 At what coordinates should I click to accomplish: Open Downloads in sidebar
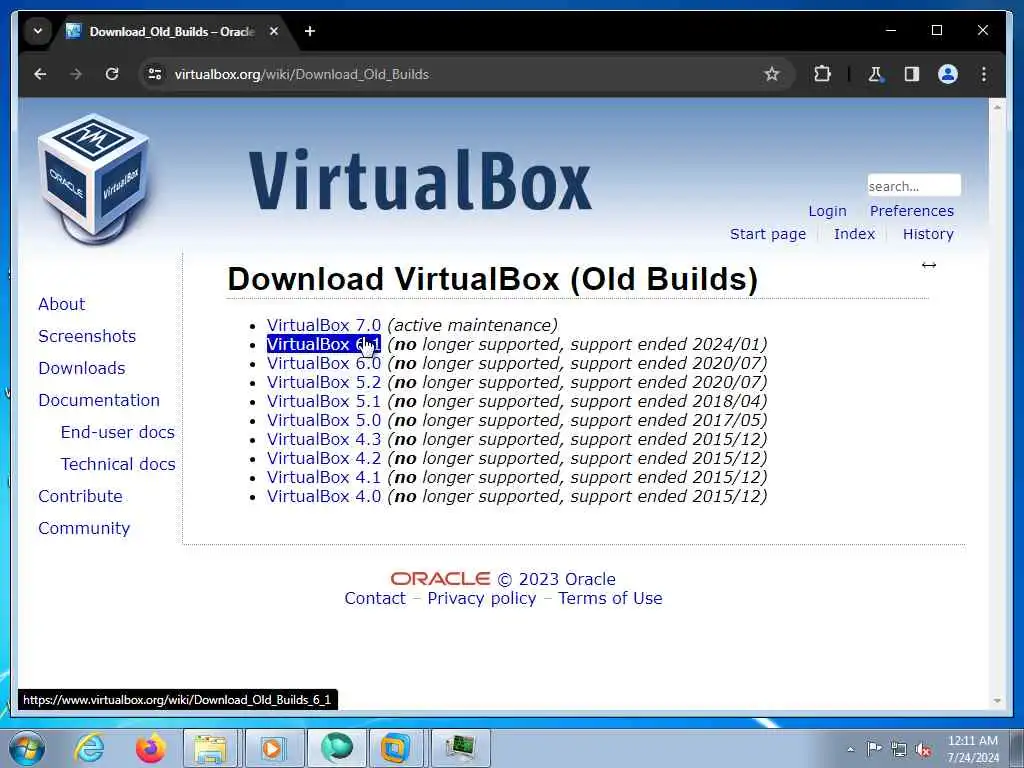[x=82, y=368]
